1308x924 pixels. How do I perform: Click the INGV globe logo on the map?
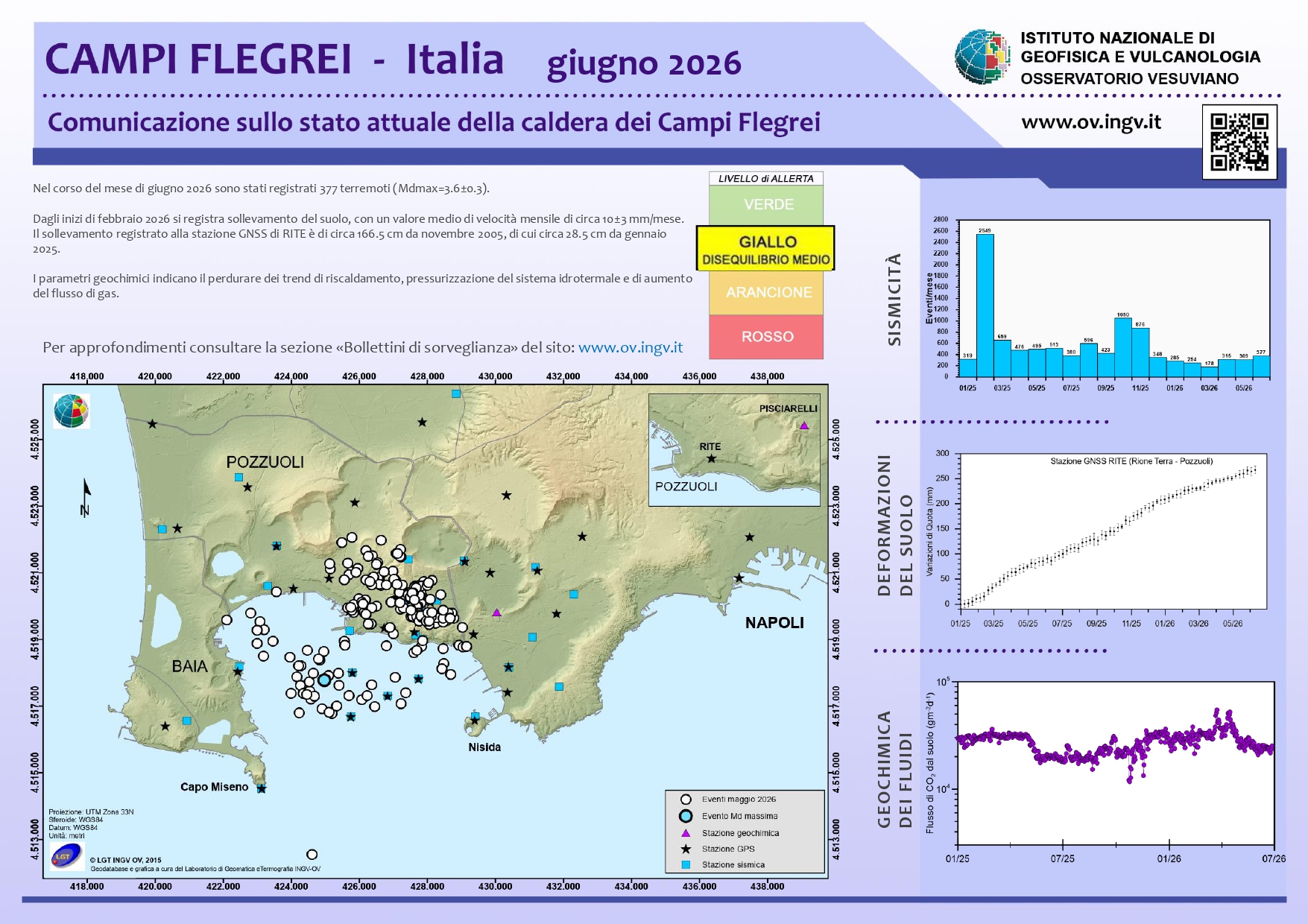click(x=72, y=411)
